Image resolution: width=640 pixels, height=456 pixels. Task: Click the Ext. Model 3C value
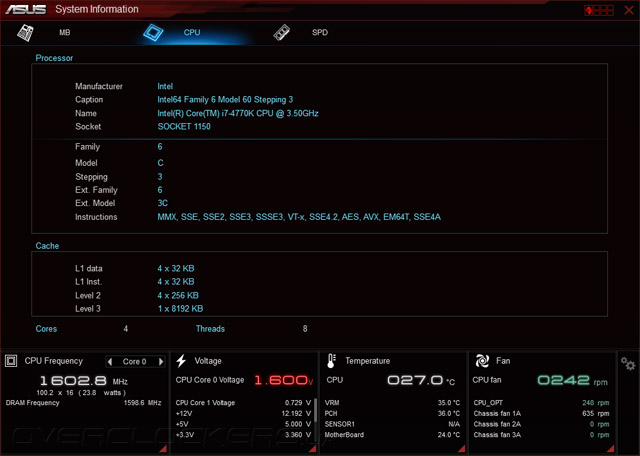click(x=162, y=203)
